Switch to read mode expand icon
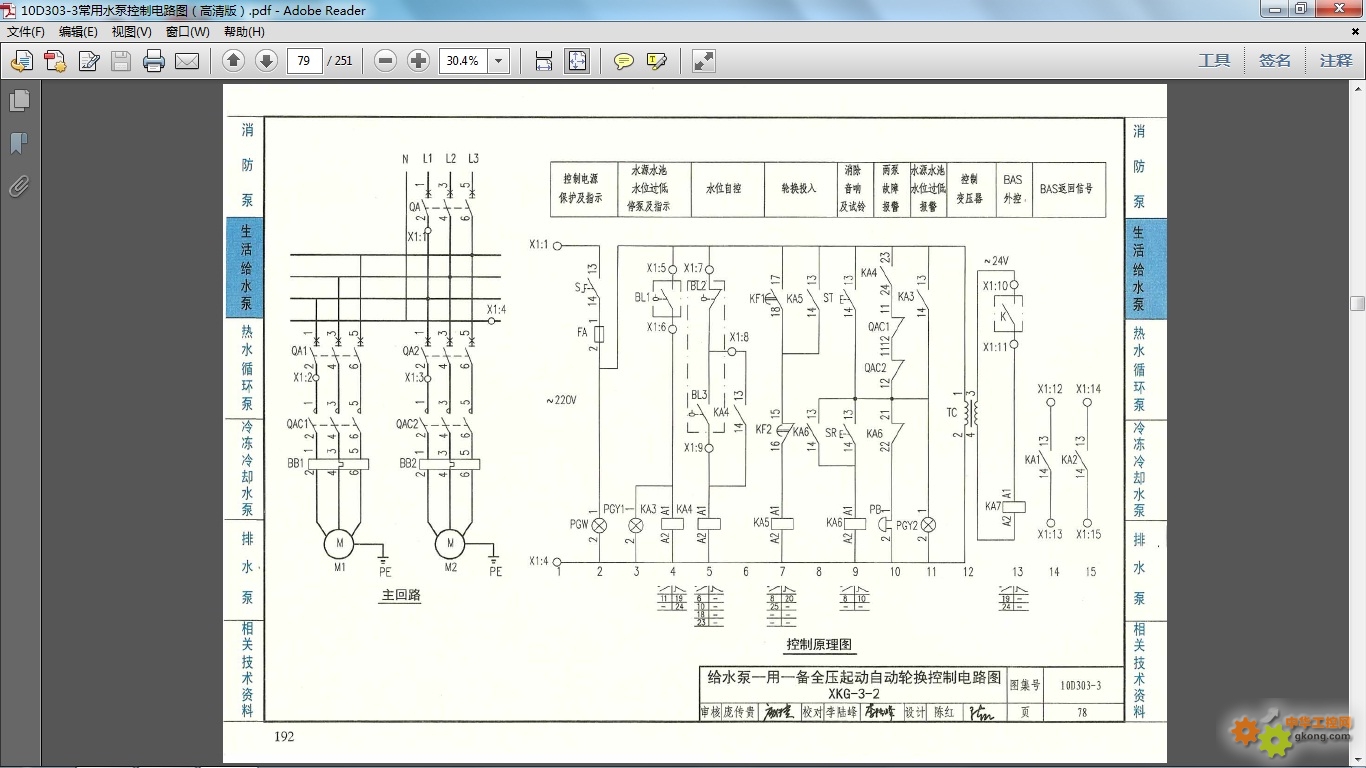This screenshot has height=768, width=1366. pyautogui.click(x=704, y=61)
